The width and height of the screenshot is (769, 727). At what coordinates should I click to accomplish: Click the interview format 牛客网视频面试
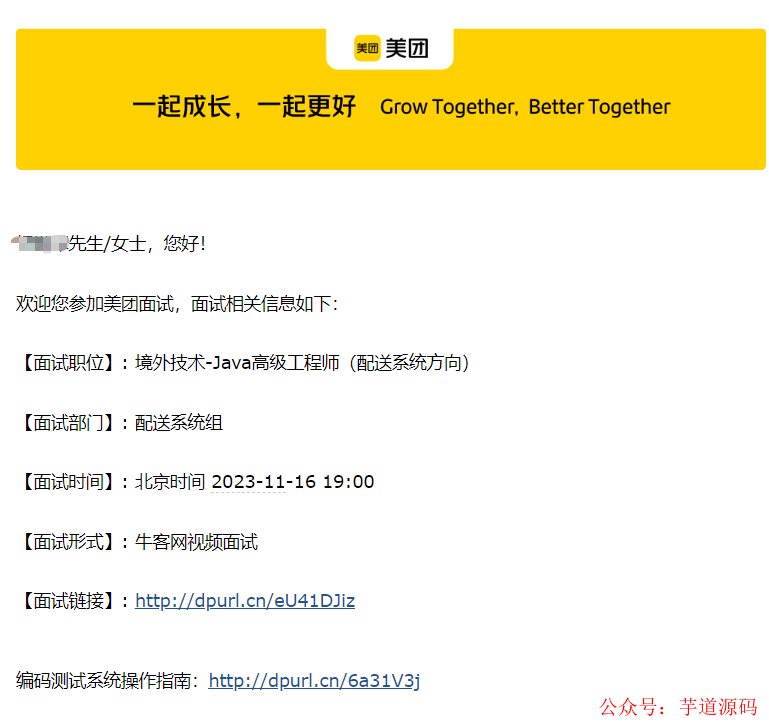tap(197, 542)
